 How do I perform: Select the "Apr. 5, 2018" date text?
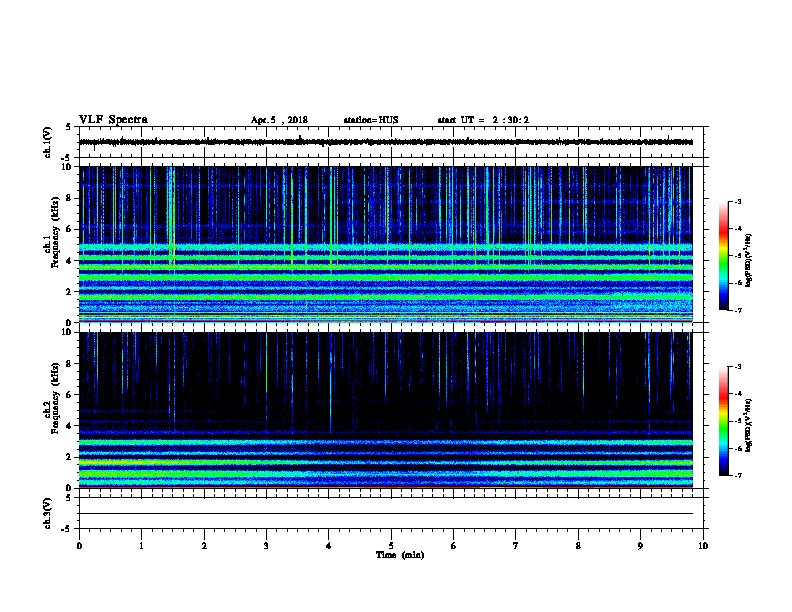coord(279,120)
